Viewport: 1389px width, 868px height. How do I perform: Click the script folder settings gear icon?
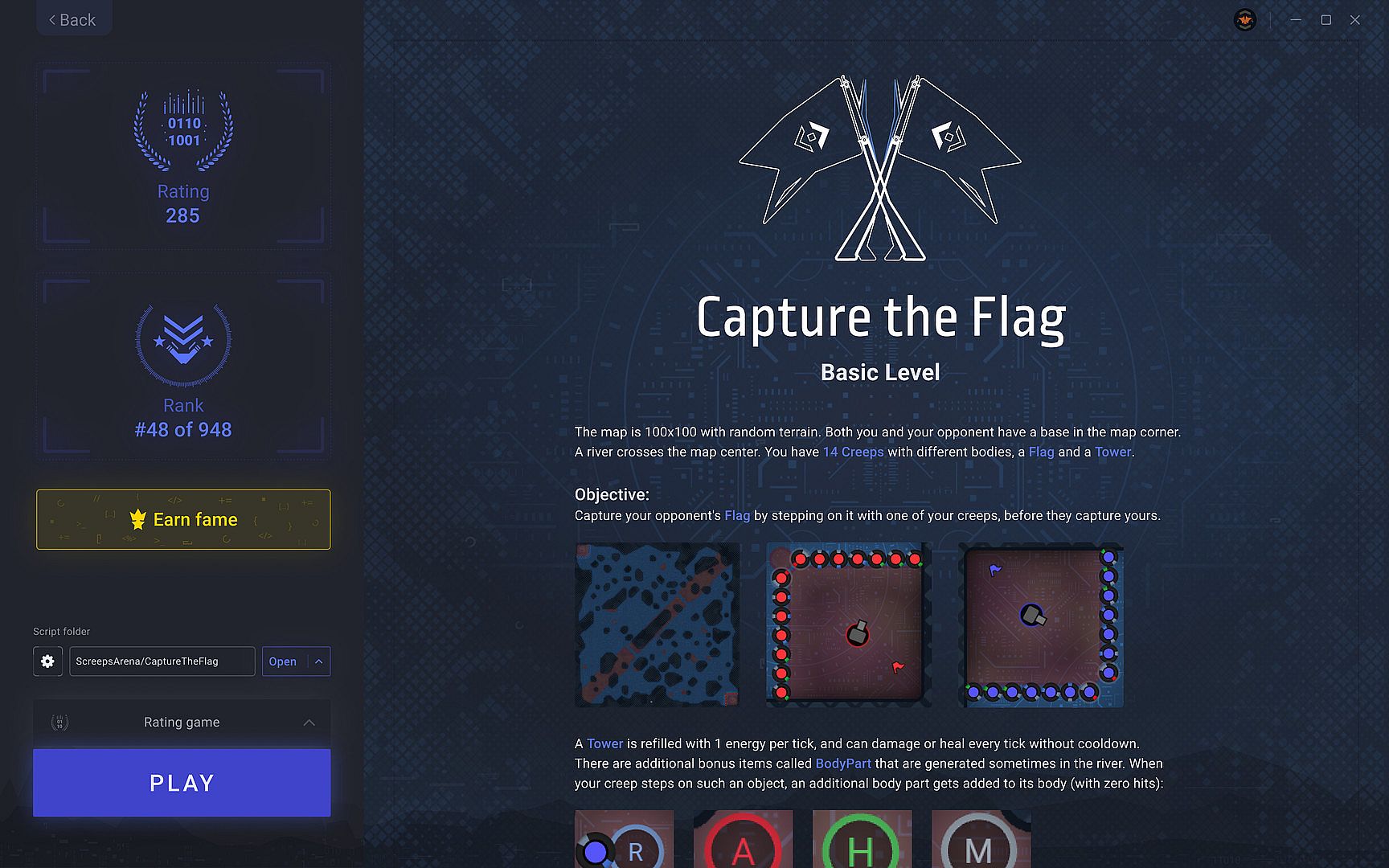pos(47,661)
